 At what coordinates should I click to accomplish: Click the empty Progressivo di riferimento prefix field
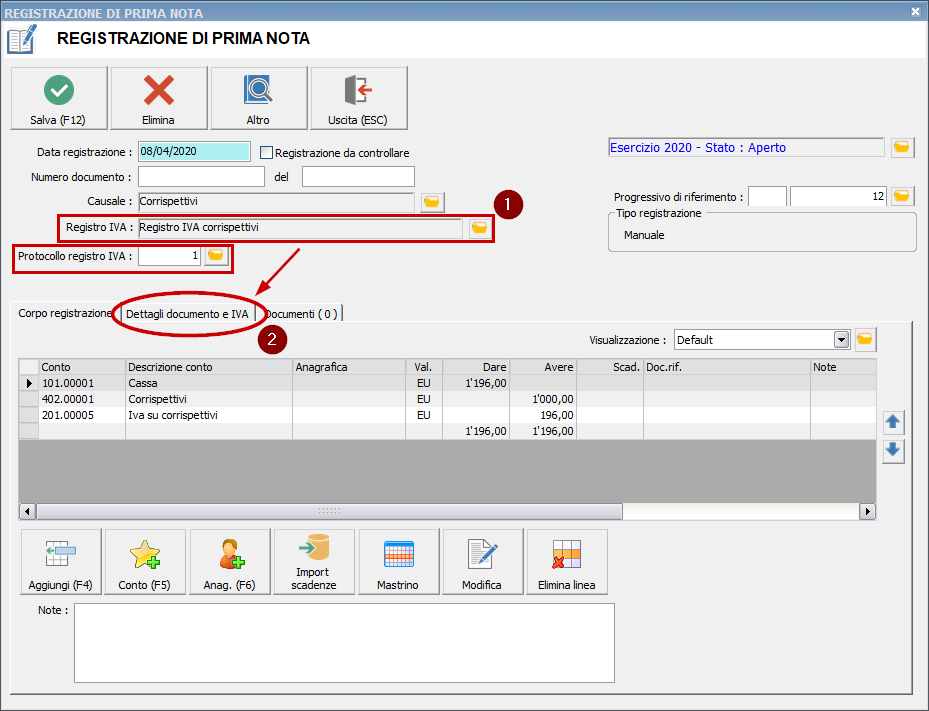click(767, 196)
